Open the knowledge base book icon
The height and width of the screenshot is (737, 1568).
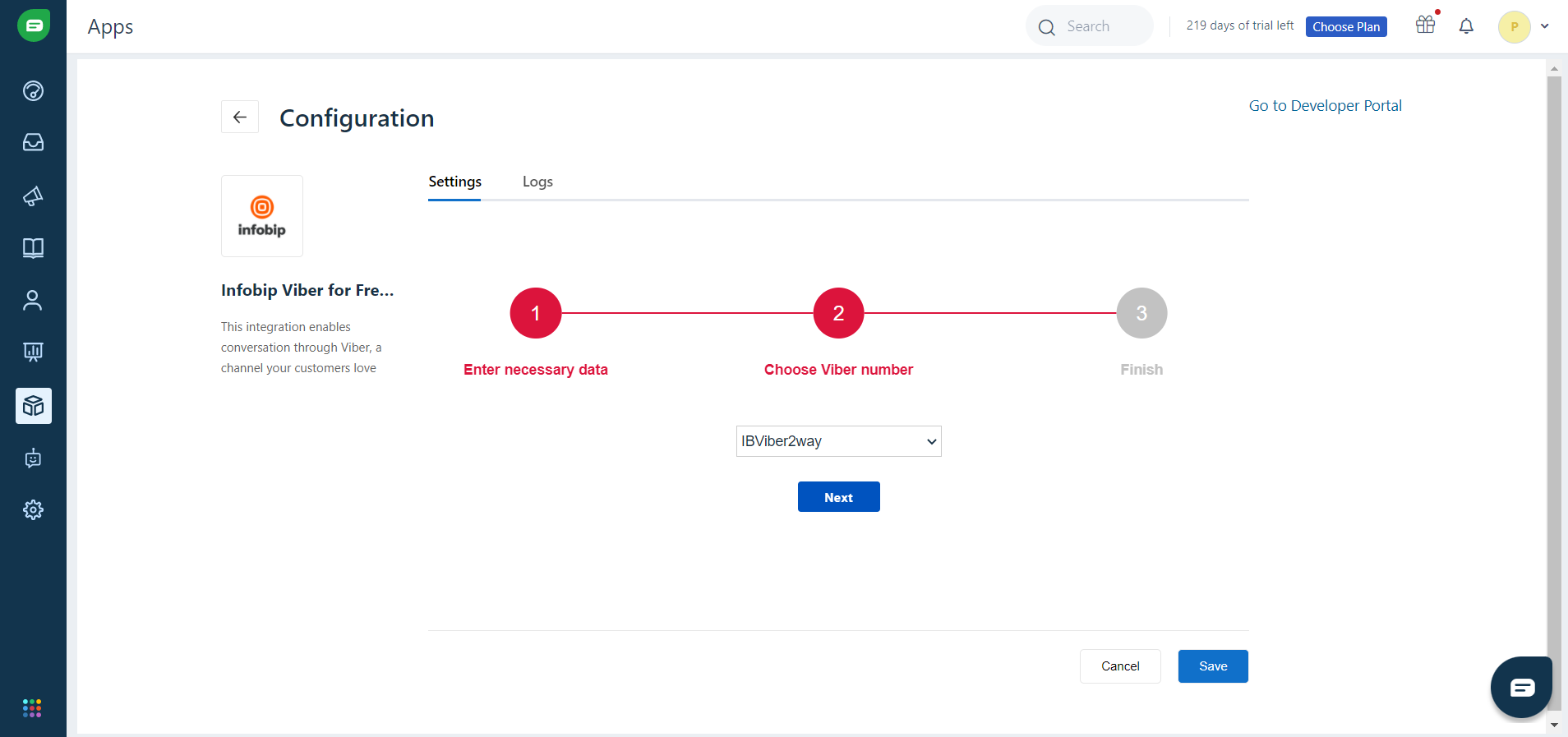tap(33, 248)
